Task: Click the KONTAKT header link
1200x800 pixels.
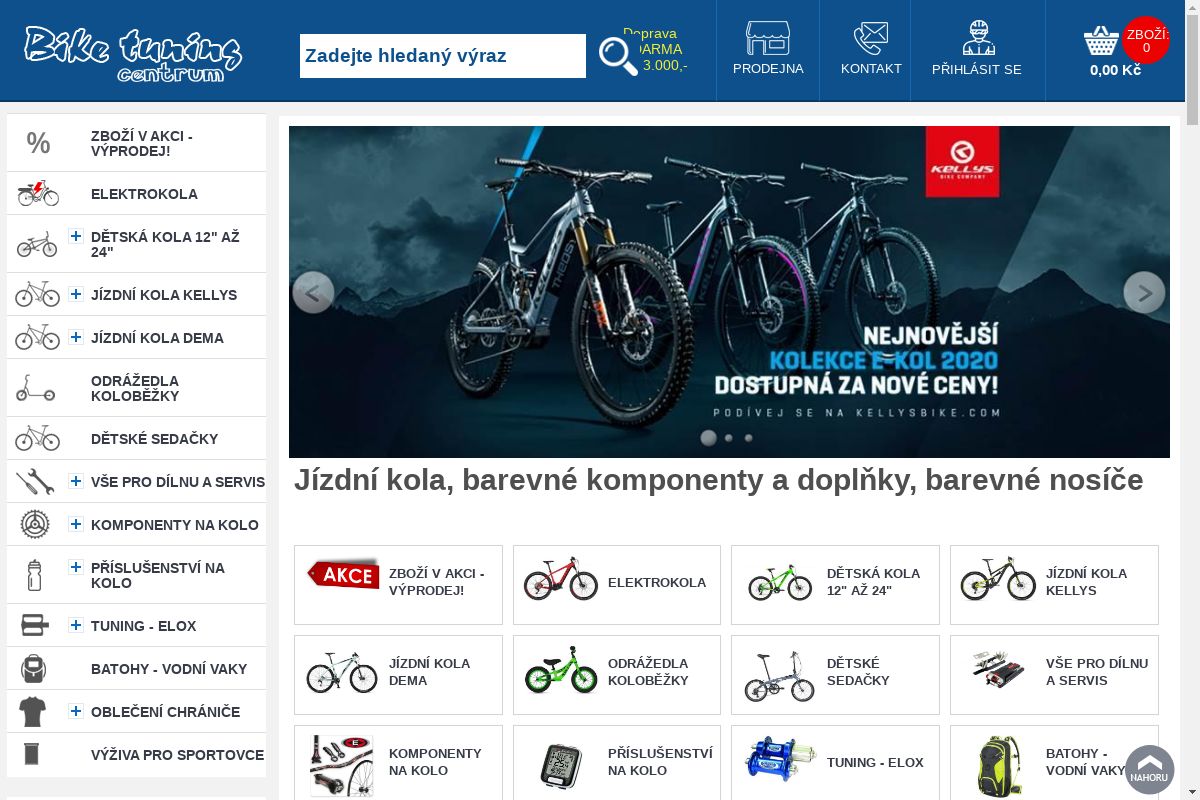Action: click(x=871, y=69)
